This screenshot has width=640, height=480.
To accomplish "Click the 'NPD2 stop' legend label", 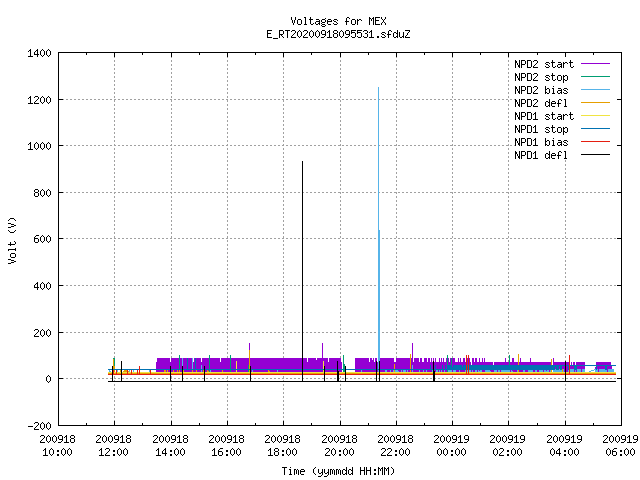I will coord(541,77).
